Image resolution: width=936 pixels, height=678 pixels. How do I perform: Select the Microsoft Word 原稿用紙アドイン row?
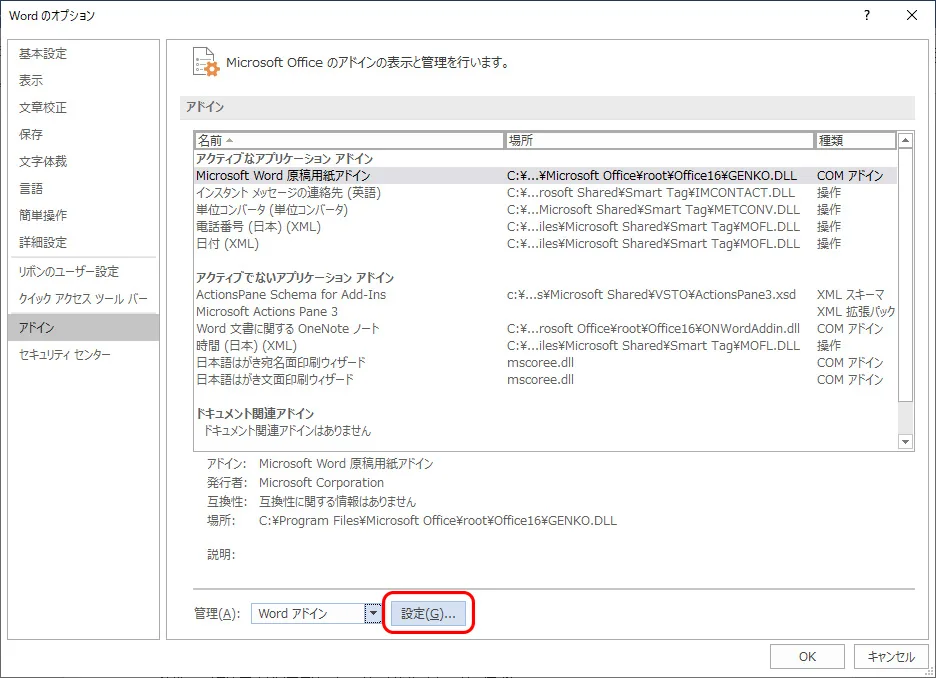tap(283, 176)
